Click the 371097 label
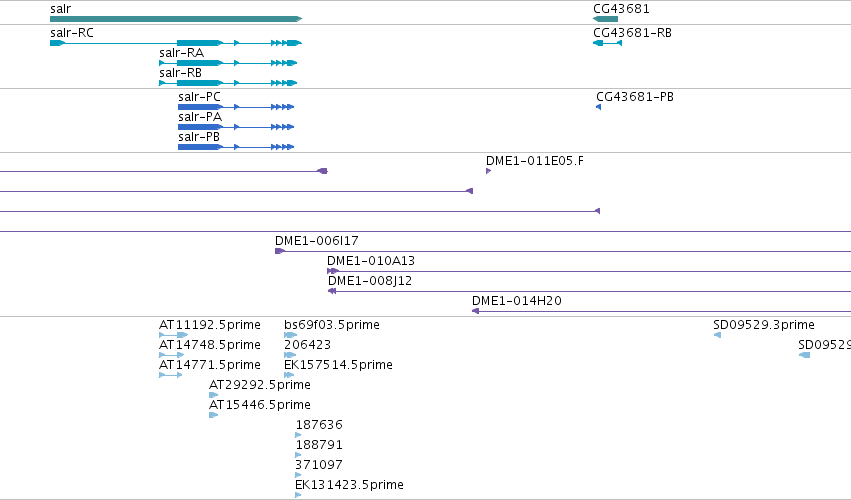The height and width of the screenshot is (500, 851). coord(319,465)
